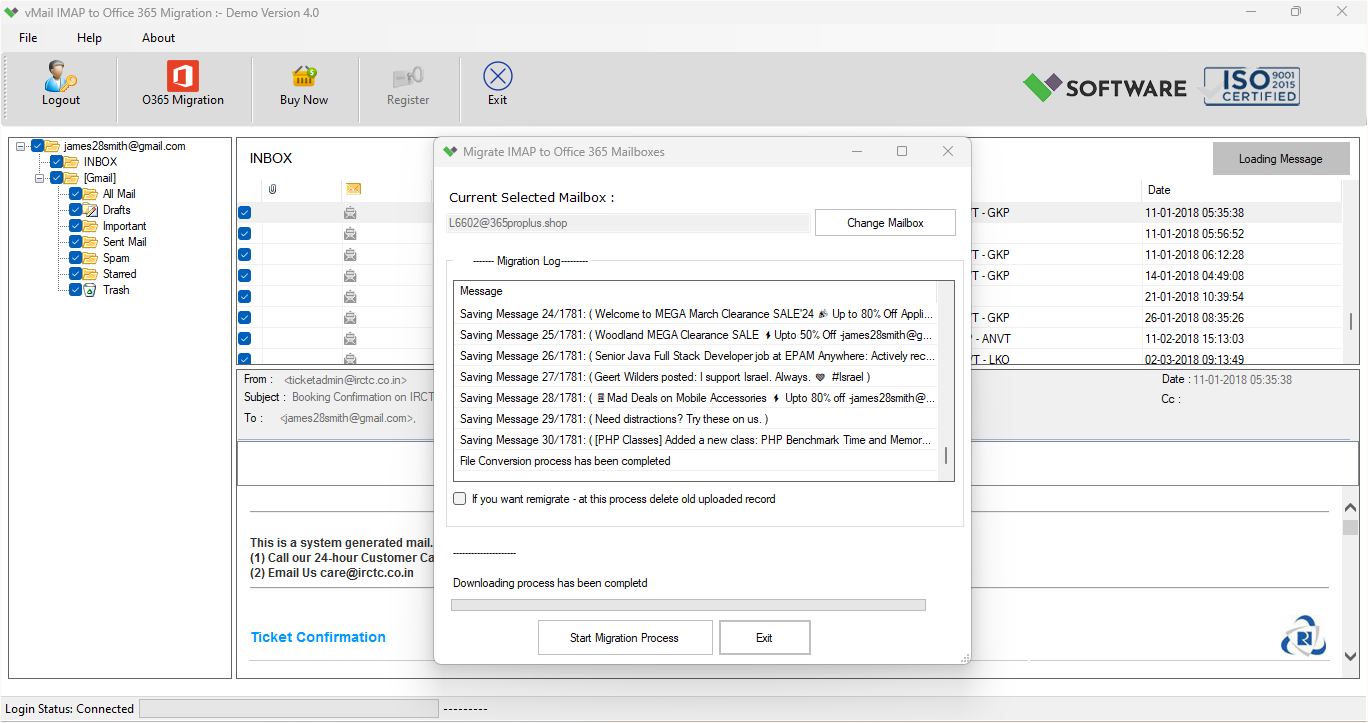Click envelope icon in 11-01-2018 06:12:28 row

click(350, 254)
